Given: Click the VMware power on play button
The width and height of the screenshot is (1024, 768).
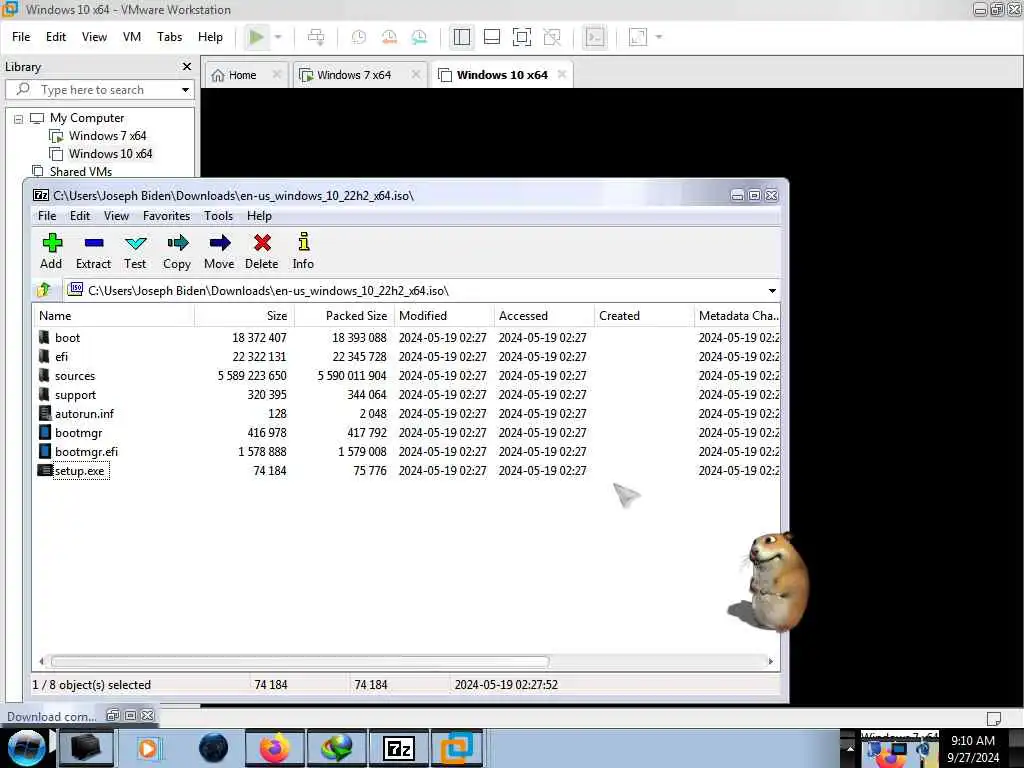Looking at the screenshot, I should [257, 37].
